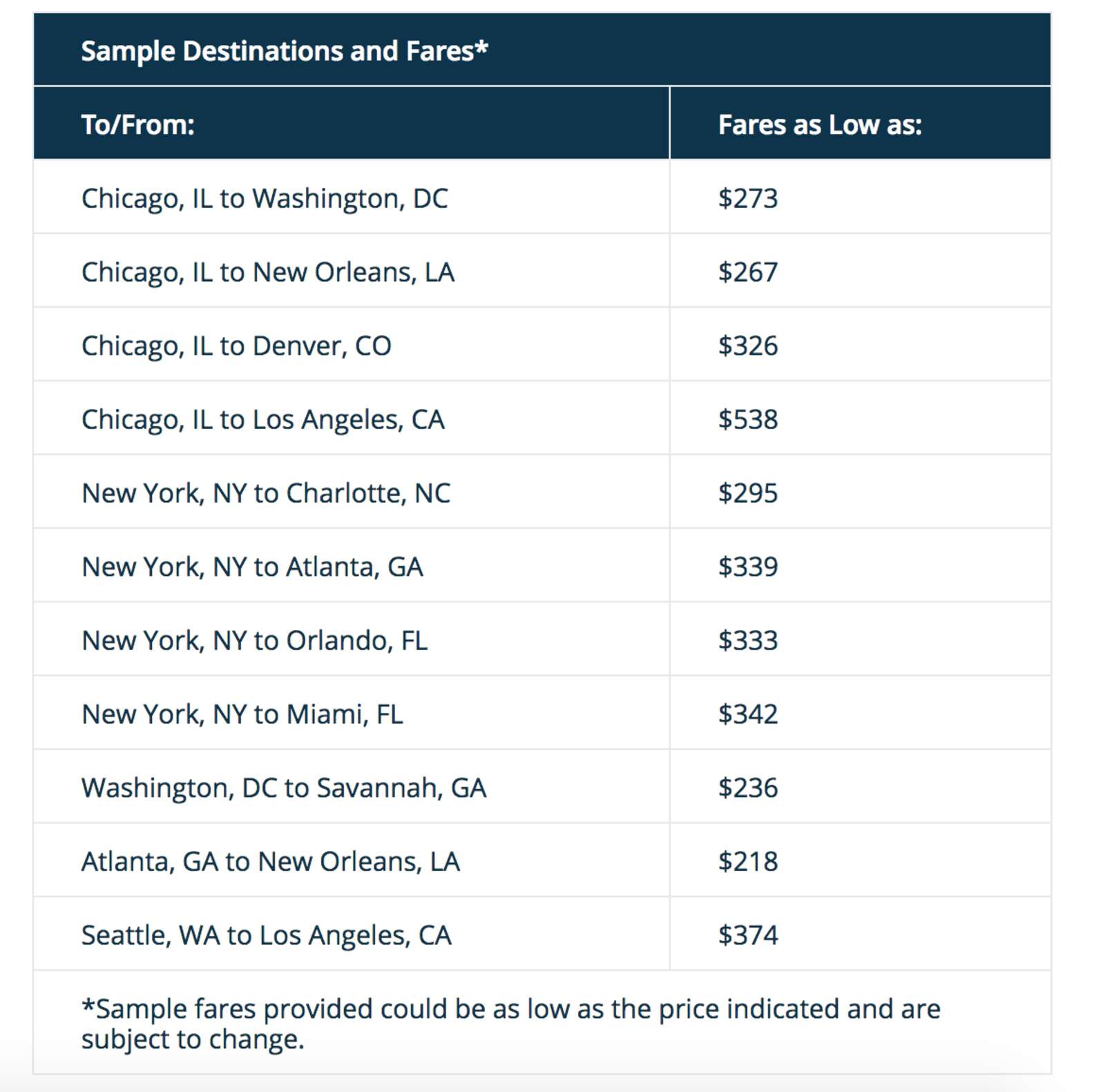Click the $339 fare cell
Screen dimensions: 1094x1092
coord(748,567)
